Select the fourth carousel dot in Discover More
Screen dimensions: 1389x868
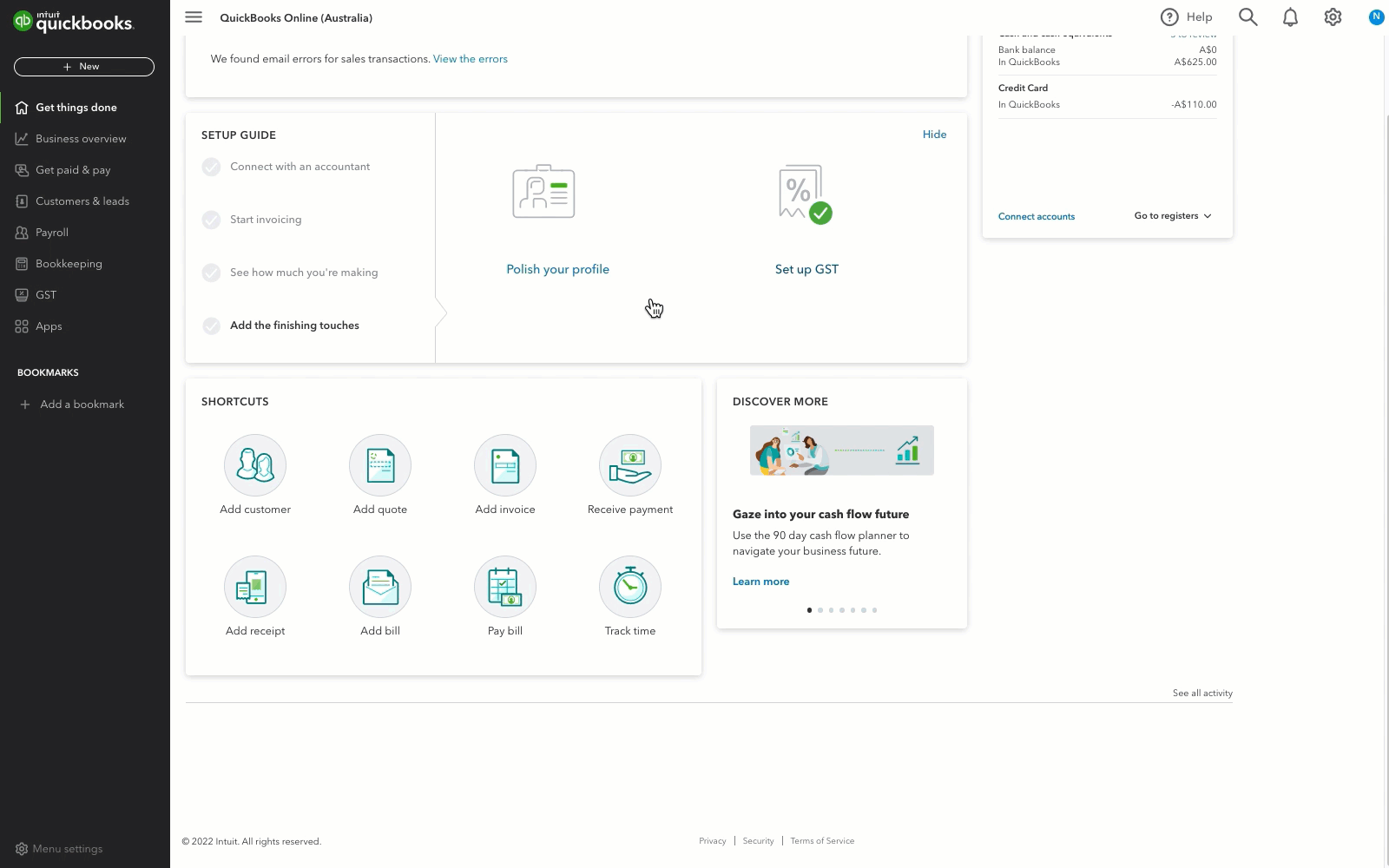tap(842, 610)
